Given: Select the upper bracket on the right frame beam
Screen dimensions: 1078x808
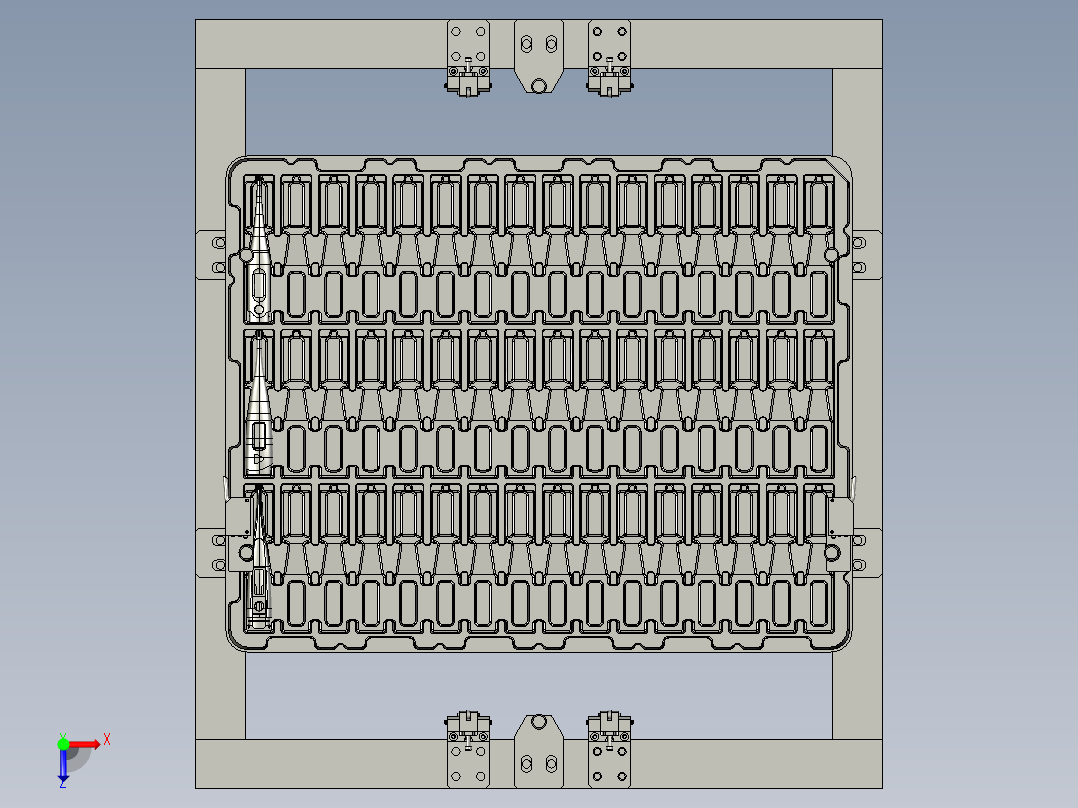Looking at the screenshot, I should pos(867,255).
